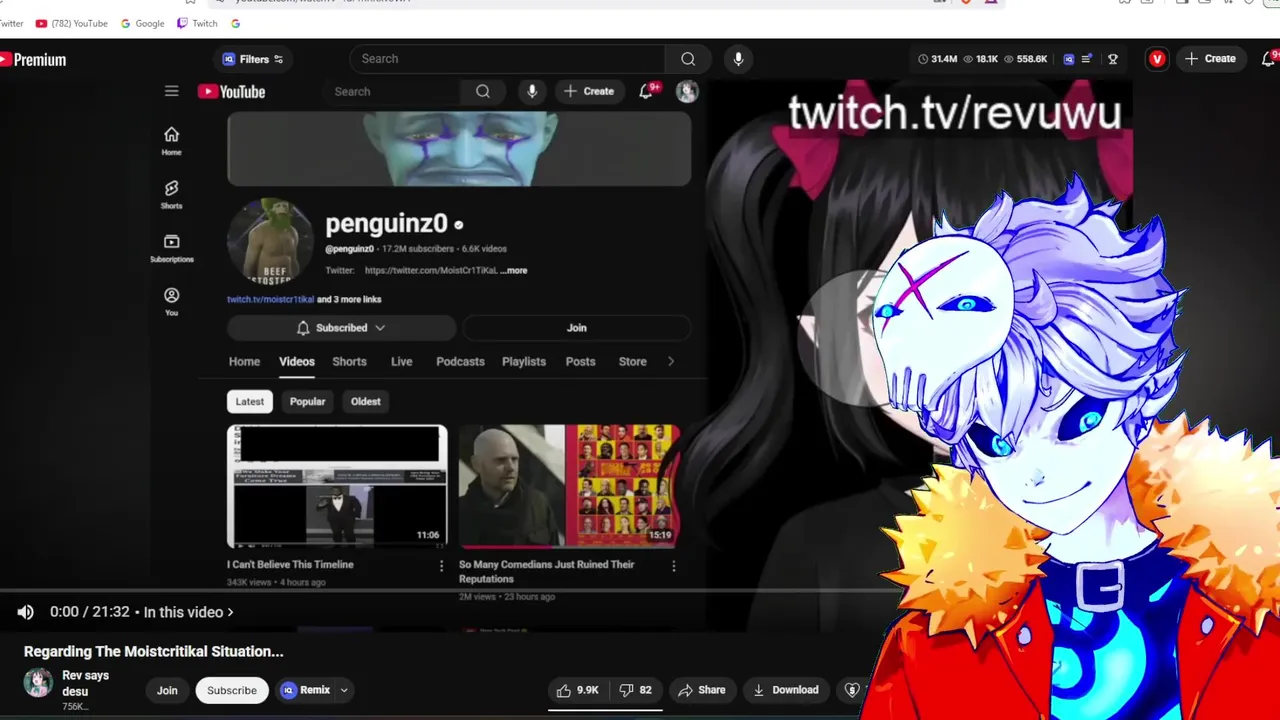This screenshot has height=720, width=1280.
Task: Open the 'Rev says desu' channel name
Action: [86, 683]
